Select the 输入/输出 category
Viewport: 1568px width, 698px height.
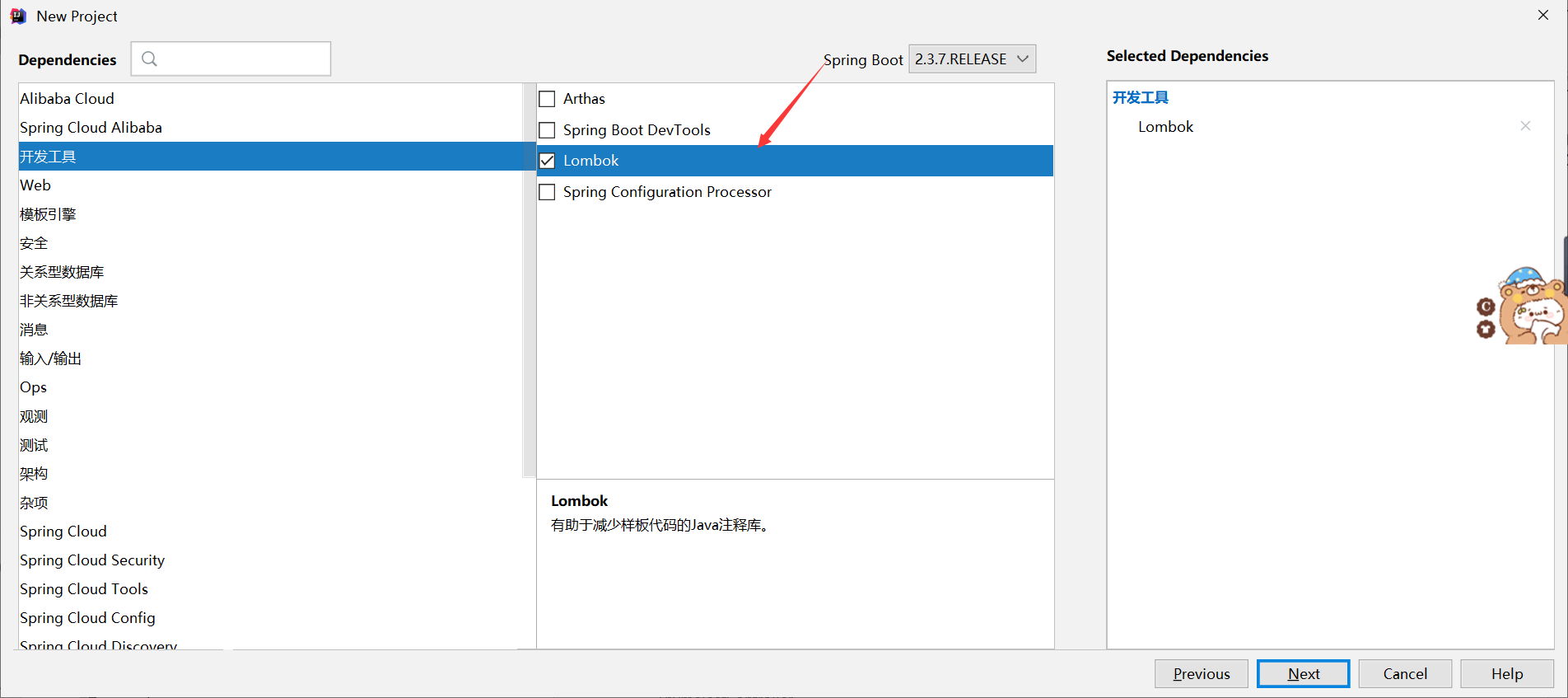(270, 358)
